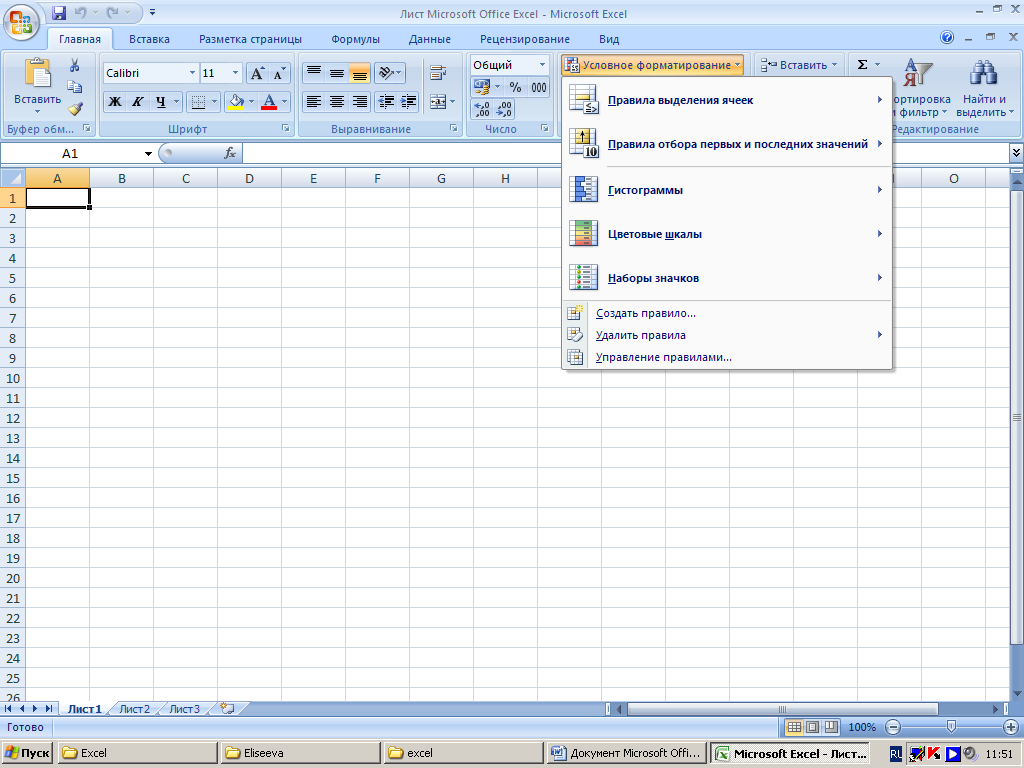The height and width of the screenshot is (768, 1024).
Task: Decrease the font size with the small A
Action: click(x=279, y=73)
